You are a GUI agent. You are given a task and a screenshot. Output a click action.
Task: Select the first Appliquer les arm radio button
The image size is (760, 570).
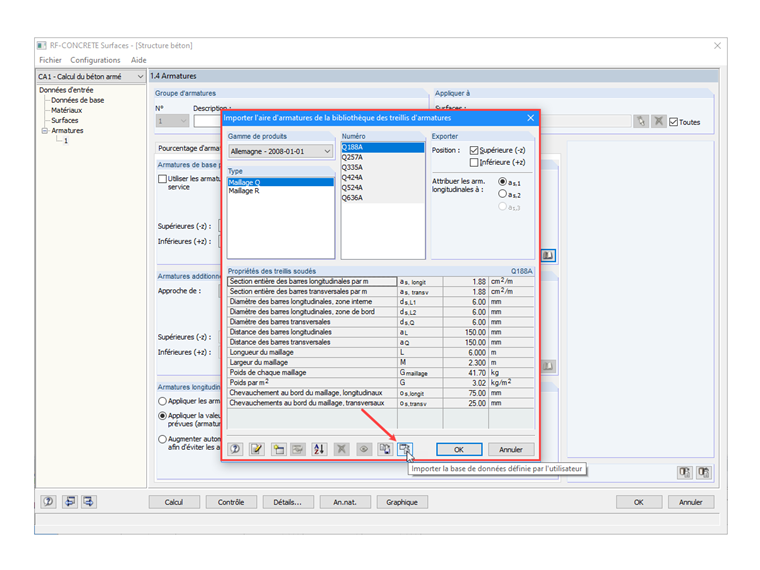click(x=162, y=401)
